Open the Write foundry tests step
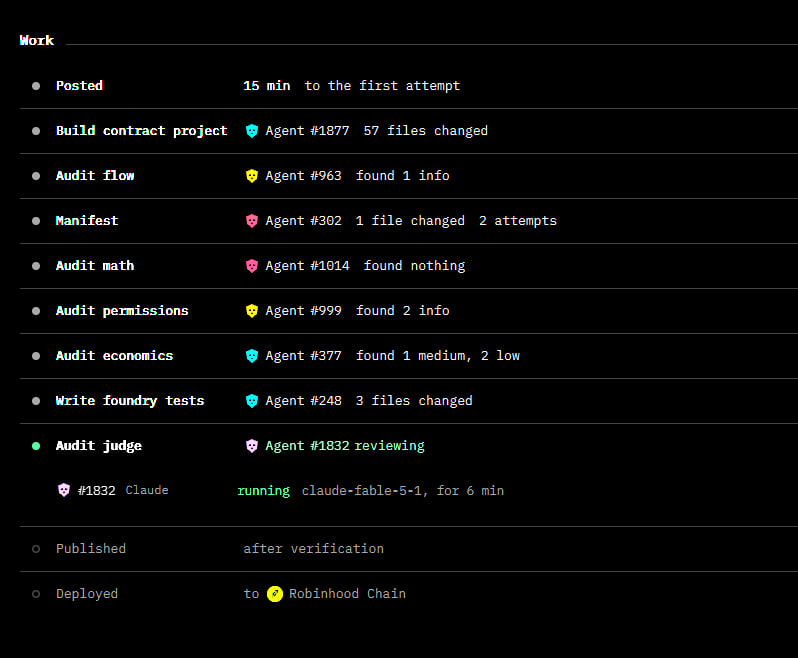Image resolution: width=798 pixels, height=658 pixels. pos(130,400)
